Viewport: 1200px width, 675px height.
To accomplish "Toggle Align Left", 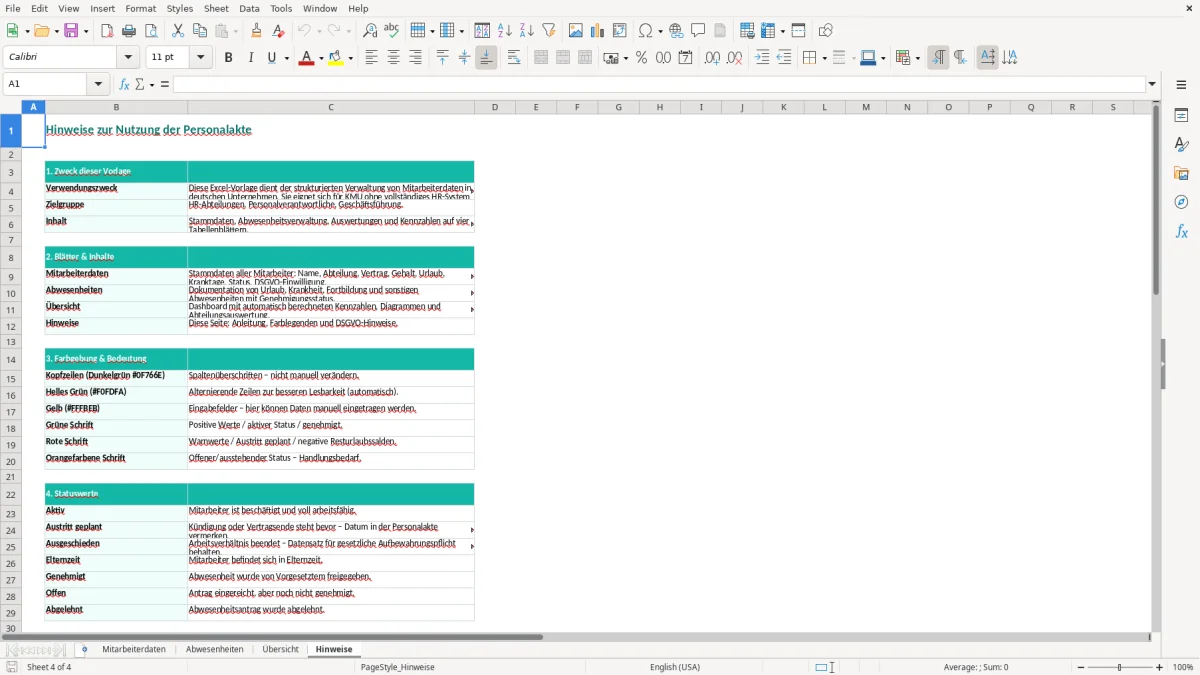I will [371, 58].
